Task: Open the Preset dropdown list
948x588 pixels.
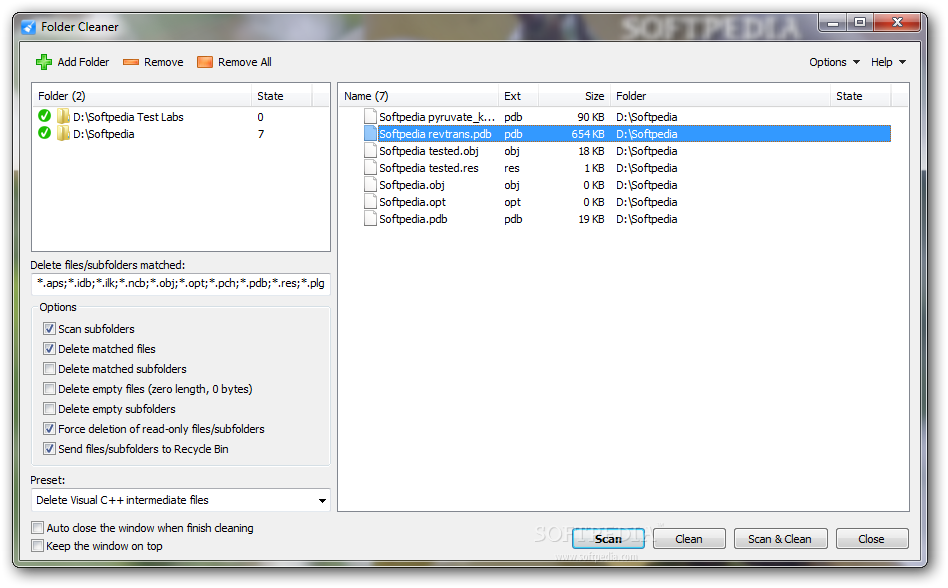Action: click(322, 500)
